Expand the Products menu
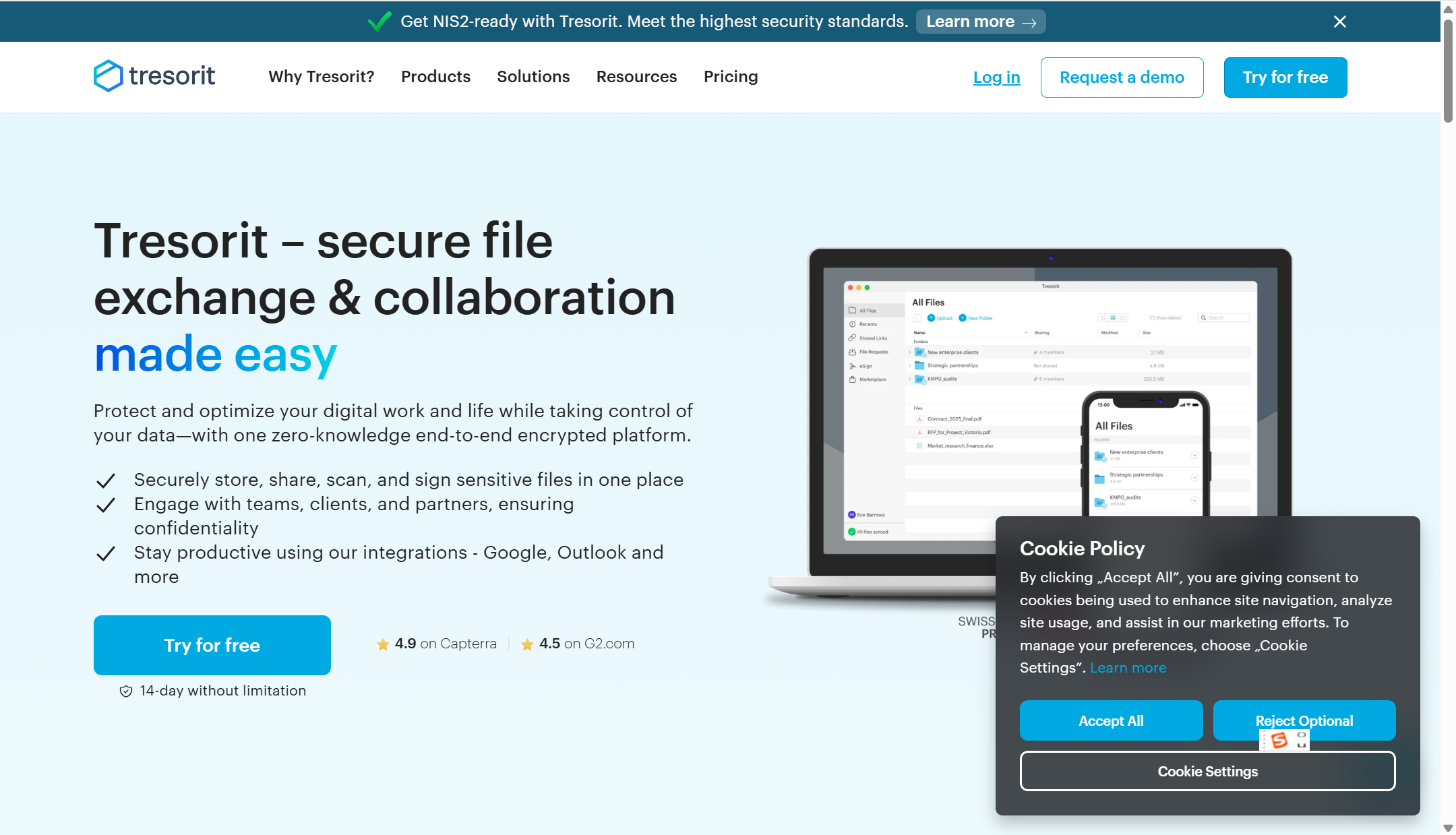 [435, 77]
